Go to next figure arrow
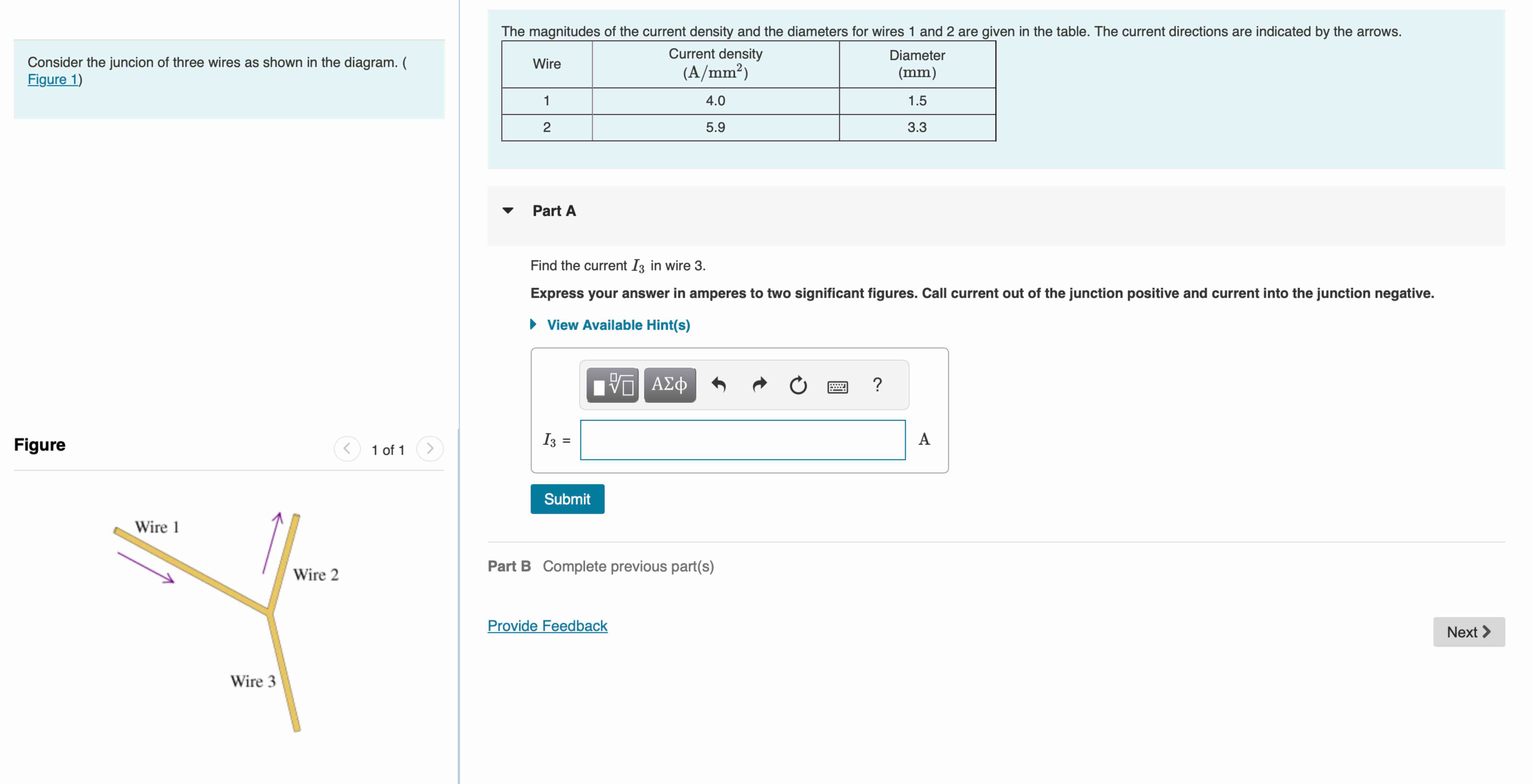Viewport: 1533px width, 784px height. [430, 449]
